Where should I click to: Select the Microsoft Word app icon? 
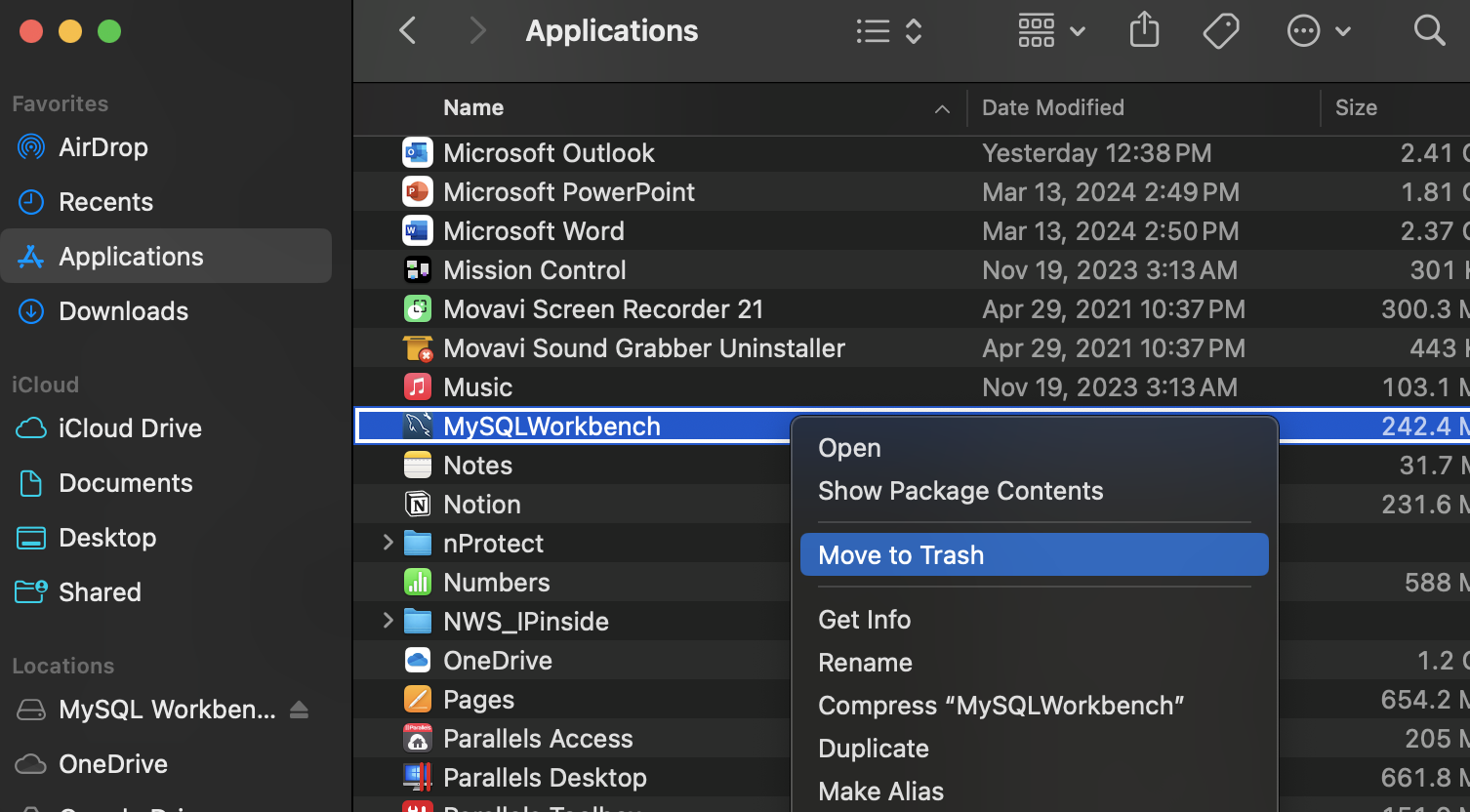pyautogui.click(x=418, y=231)
